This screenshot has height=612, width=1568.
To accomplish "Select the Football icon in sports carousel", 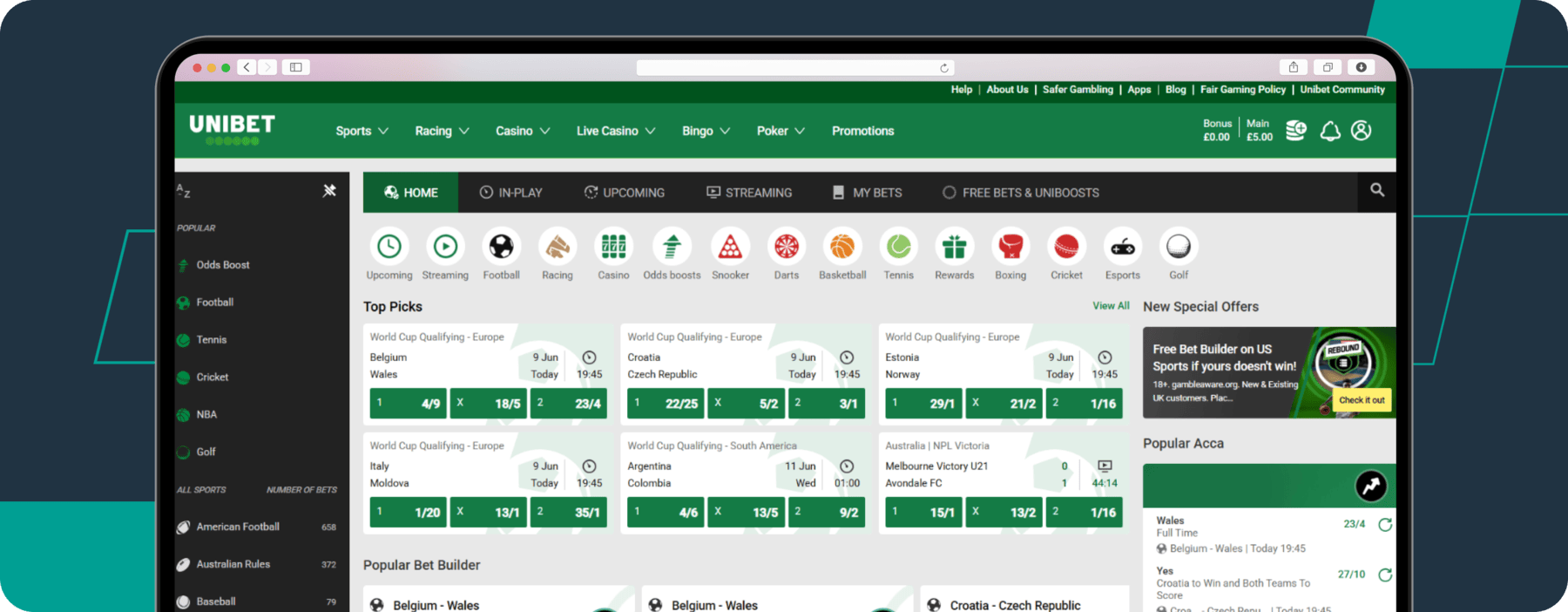I will click(x=501, y=247).
